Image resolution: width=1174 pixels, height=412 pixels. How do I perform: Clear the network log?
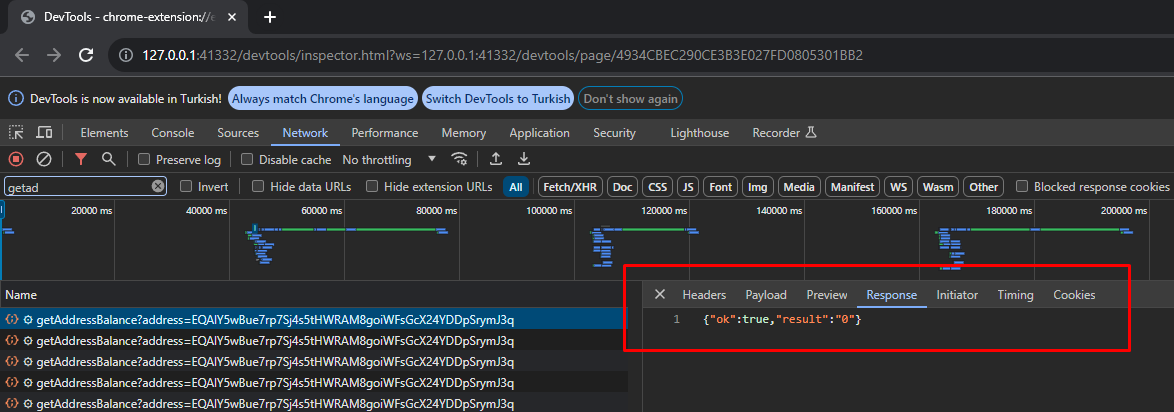click(x=44, y=159)
